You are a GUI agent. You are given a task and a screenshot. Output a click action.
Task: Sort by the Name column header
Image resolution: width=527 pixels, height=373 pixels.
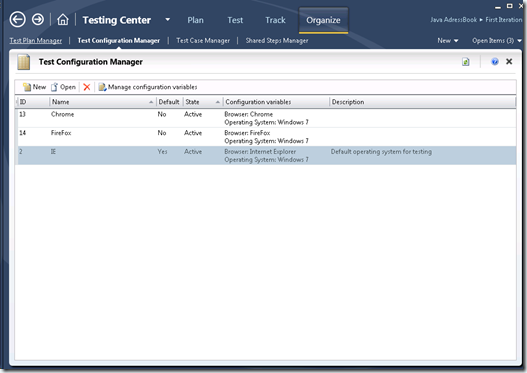point(102,102)
